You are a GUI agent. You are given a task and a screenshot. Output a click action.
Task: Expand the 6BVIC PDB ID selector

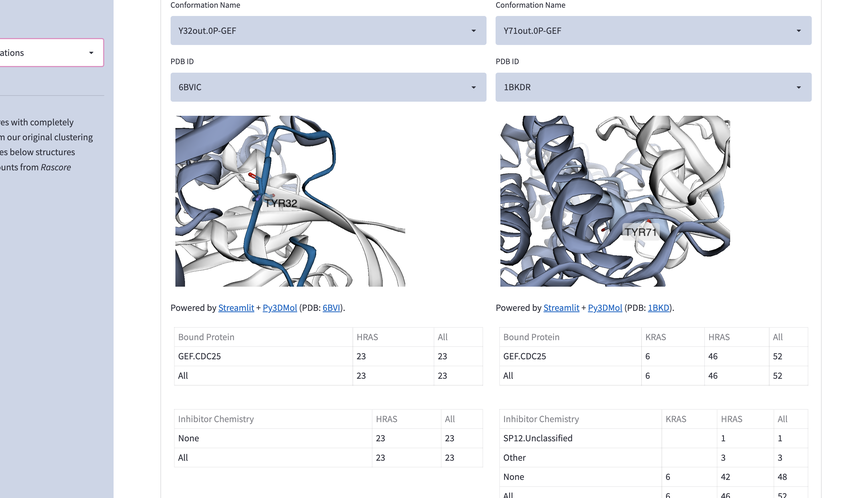coord(327,87)
